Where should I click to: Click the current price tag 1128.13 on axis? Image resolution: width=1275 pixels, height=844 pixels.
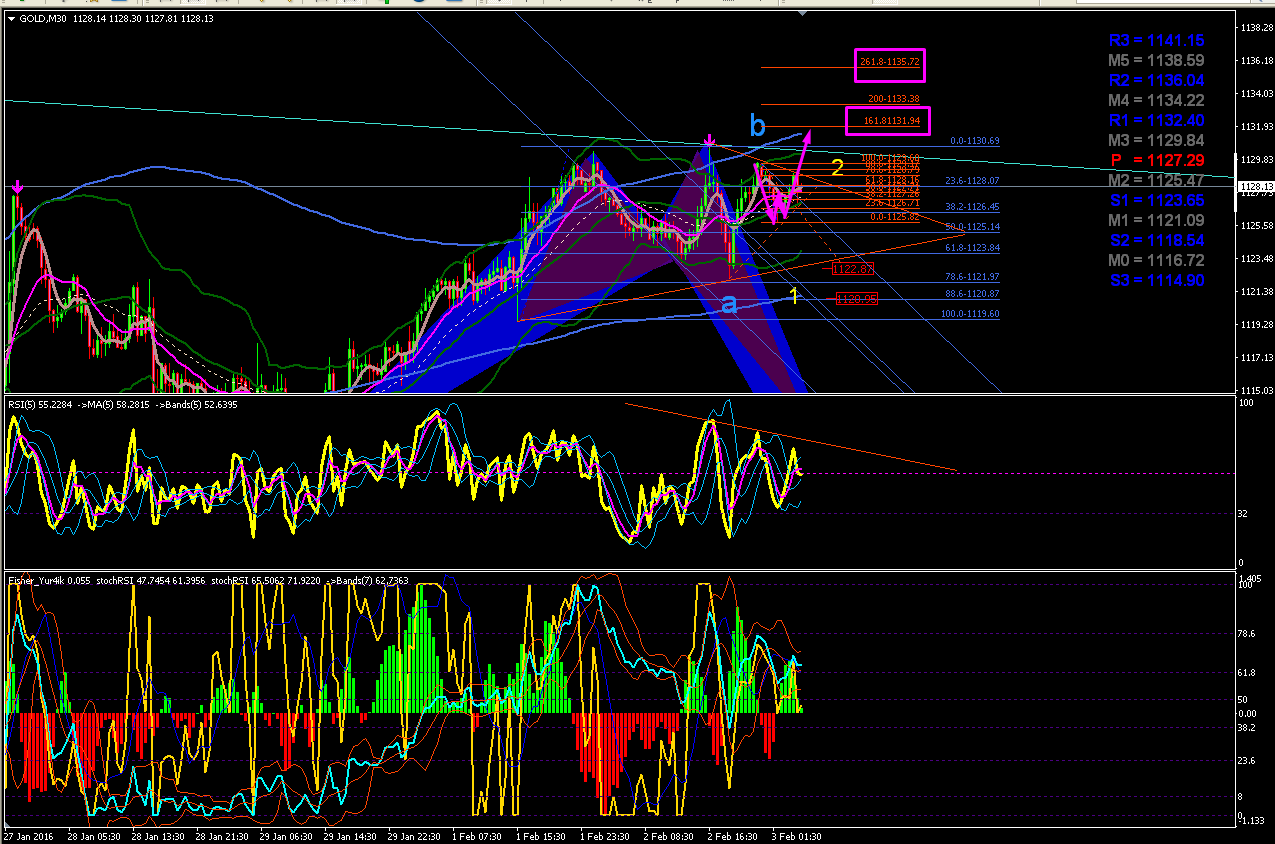(1254, 187)
